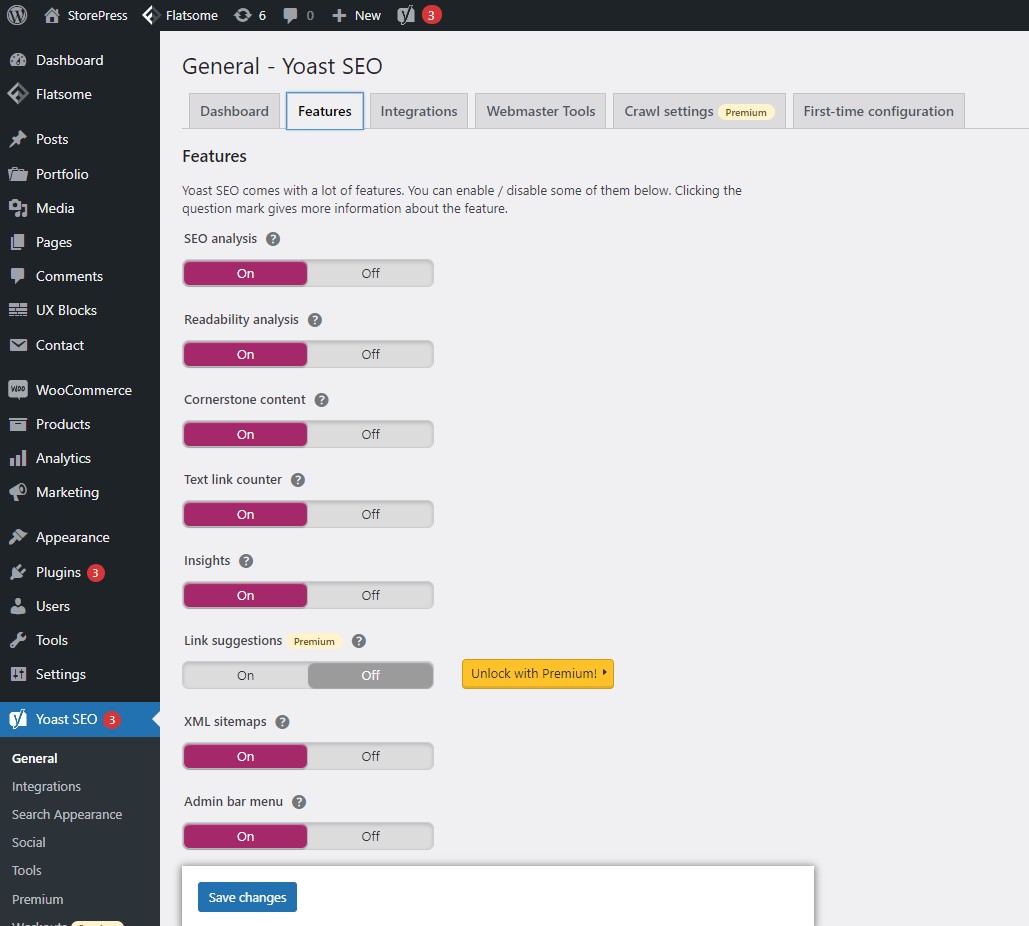Show SEO analysis help question mark
The height and width of the screenshot is (926, 1029).
[x=273, y=239]
